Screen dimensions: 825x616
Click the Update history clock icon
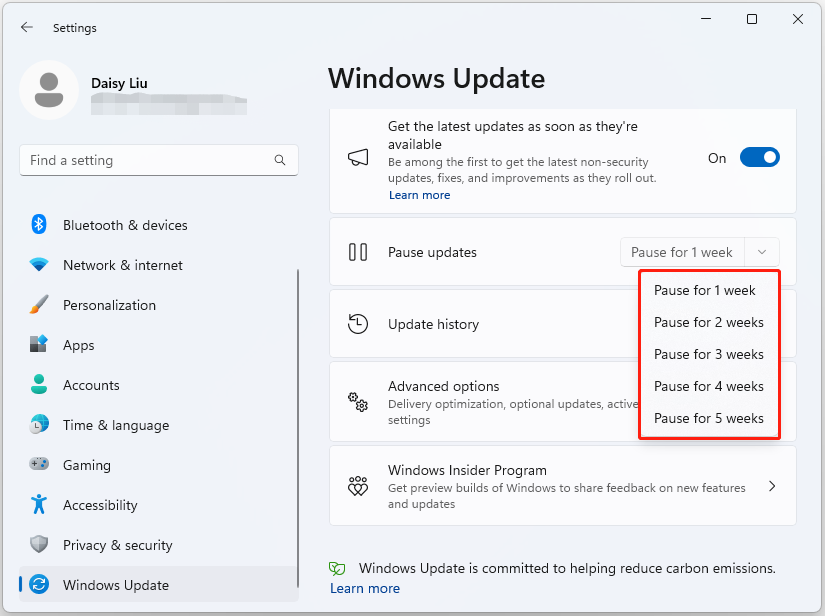(358, 324)
